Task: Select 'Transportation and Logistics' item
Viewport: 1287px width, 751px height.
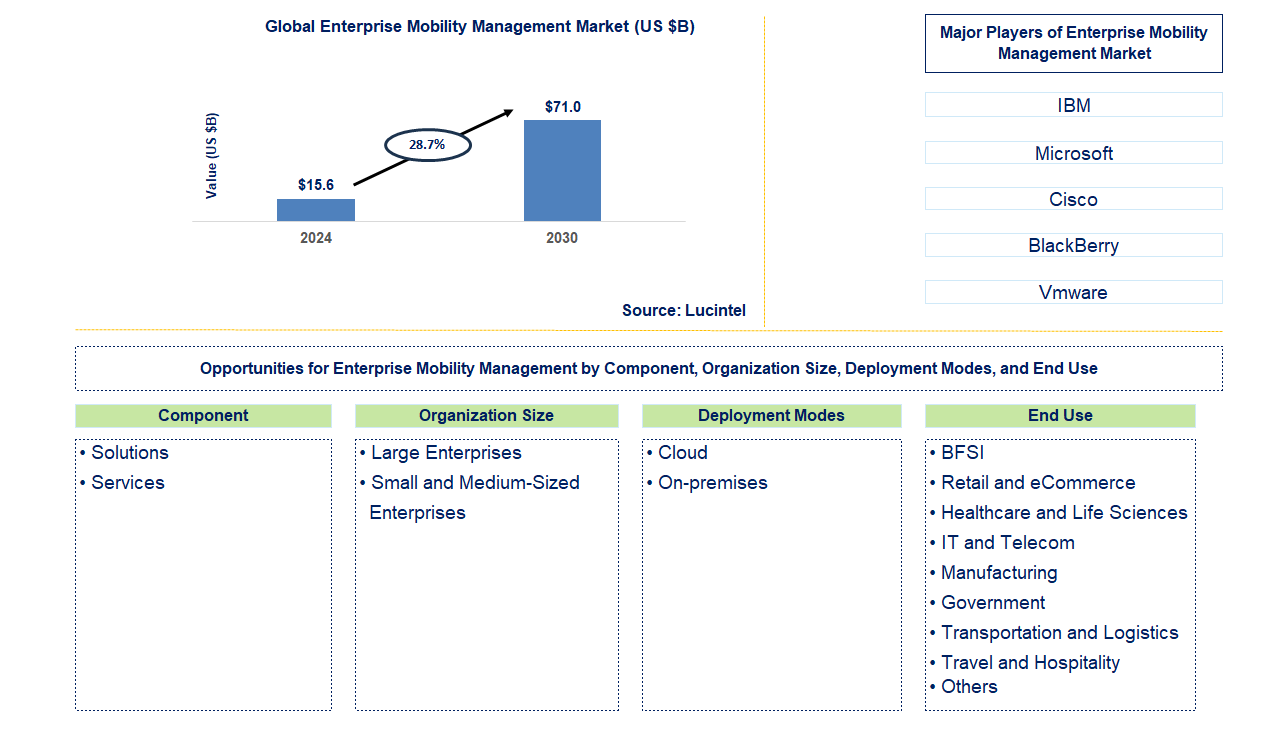Action: (x=1054, y=633)
